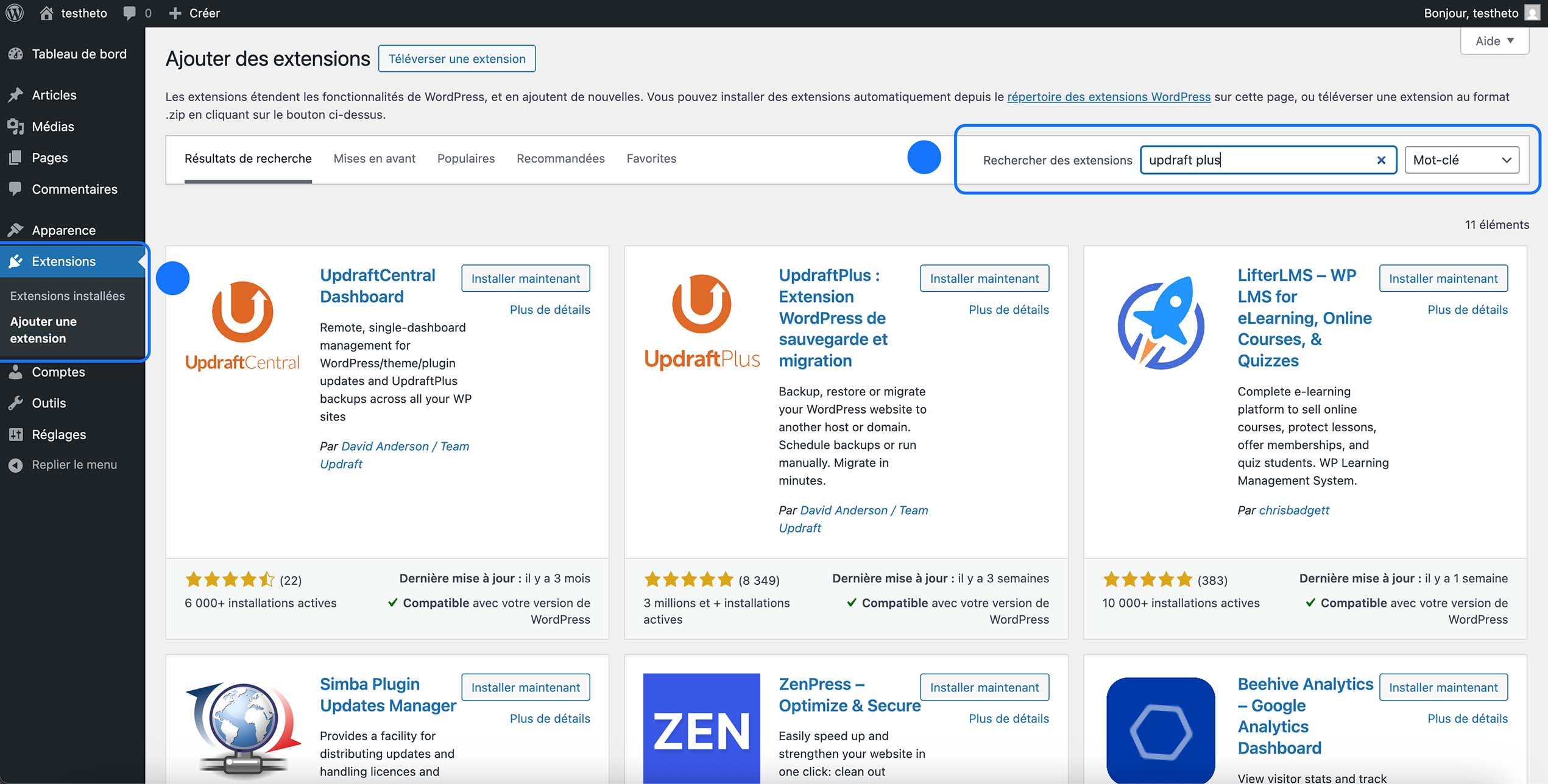Open Réglages via the wrench-slider icon
Image resolution: width=1548 pixels, height=784 pixels.
pos(16,434)
